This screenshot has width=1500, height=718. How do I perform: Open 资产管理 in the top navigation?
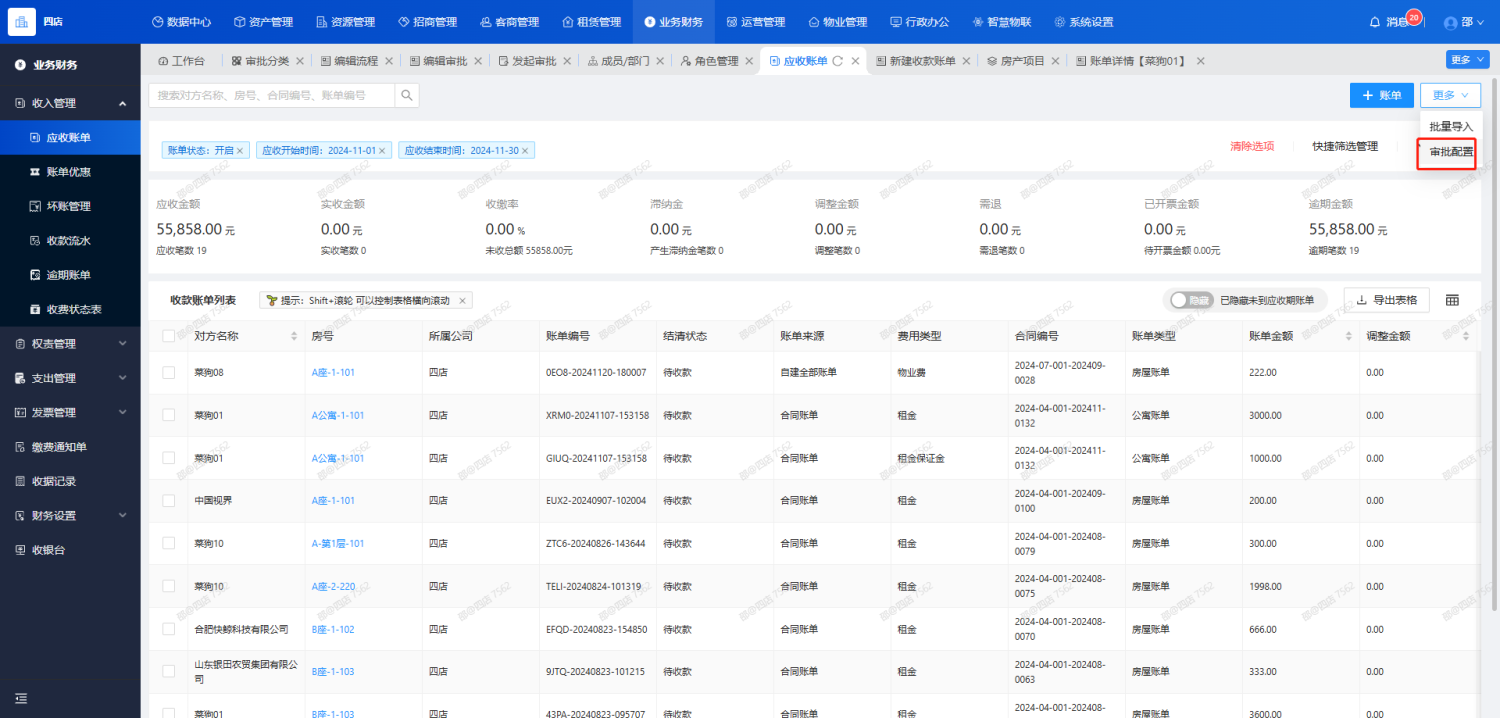pyautogui.click(x=264, y=22)
